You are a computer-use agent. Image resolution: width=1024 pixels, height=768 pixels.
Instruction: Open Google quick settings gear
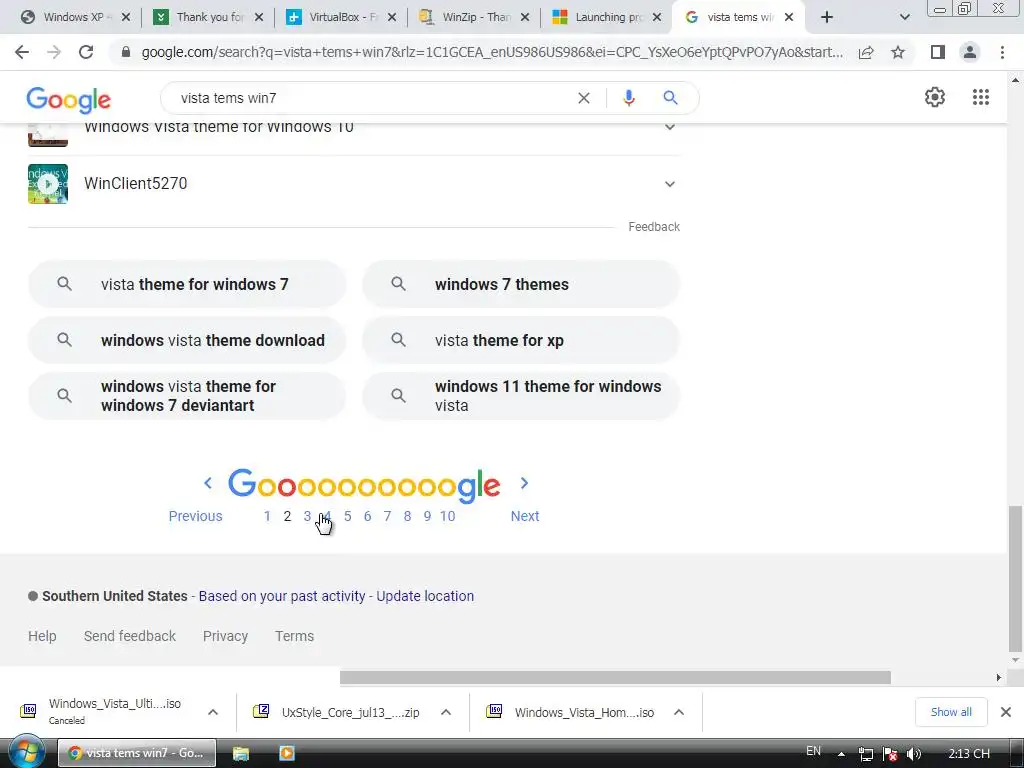[x=935, y=97]
